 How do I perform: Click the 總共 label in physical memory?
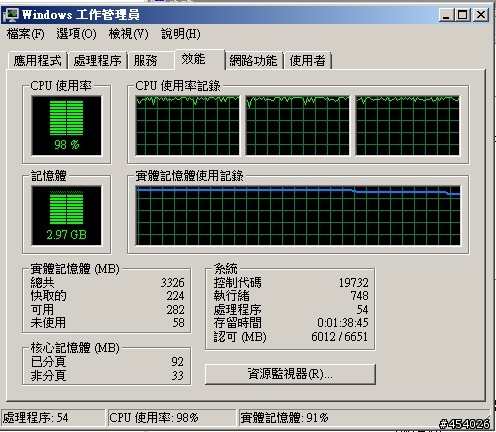pos(42,283)
